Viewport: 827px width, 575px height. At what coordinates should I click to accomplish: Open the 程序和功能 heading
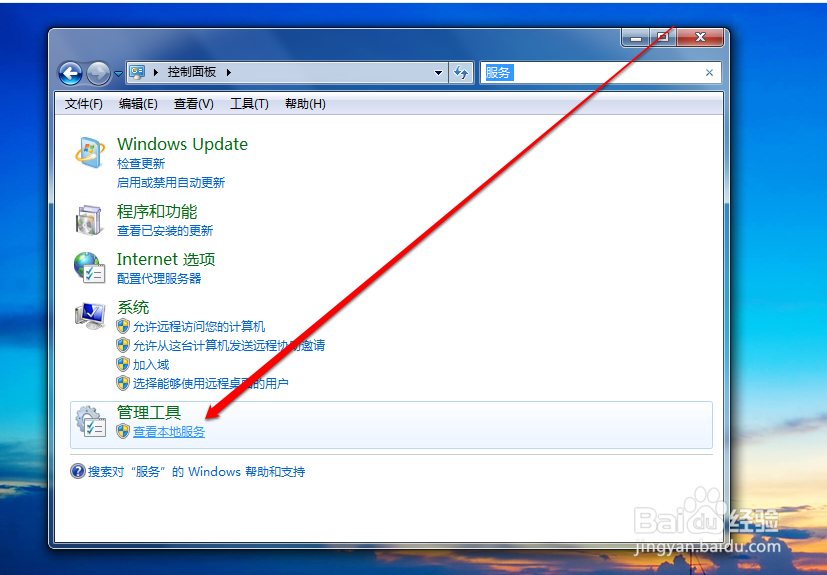157,212
